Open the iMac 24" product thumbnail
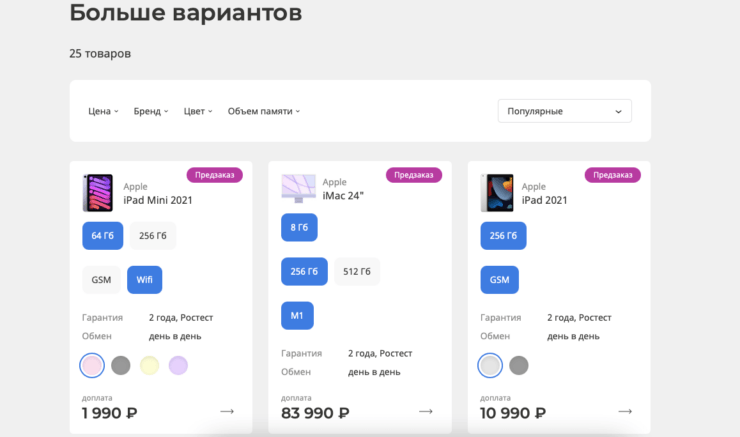Viewport: 740px width, 437px height. [299, 188]
